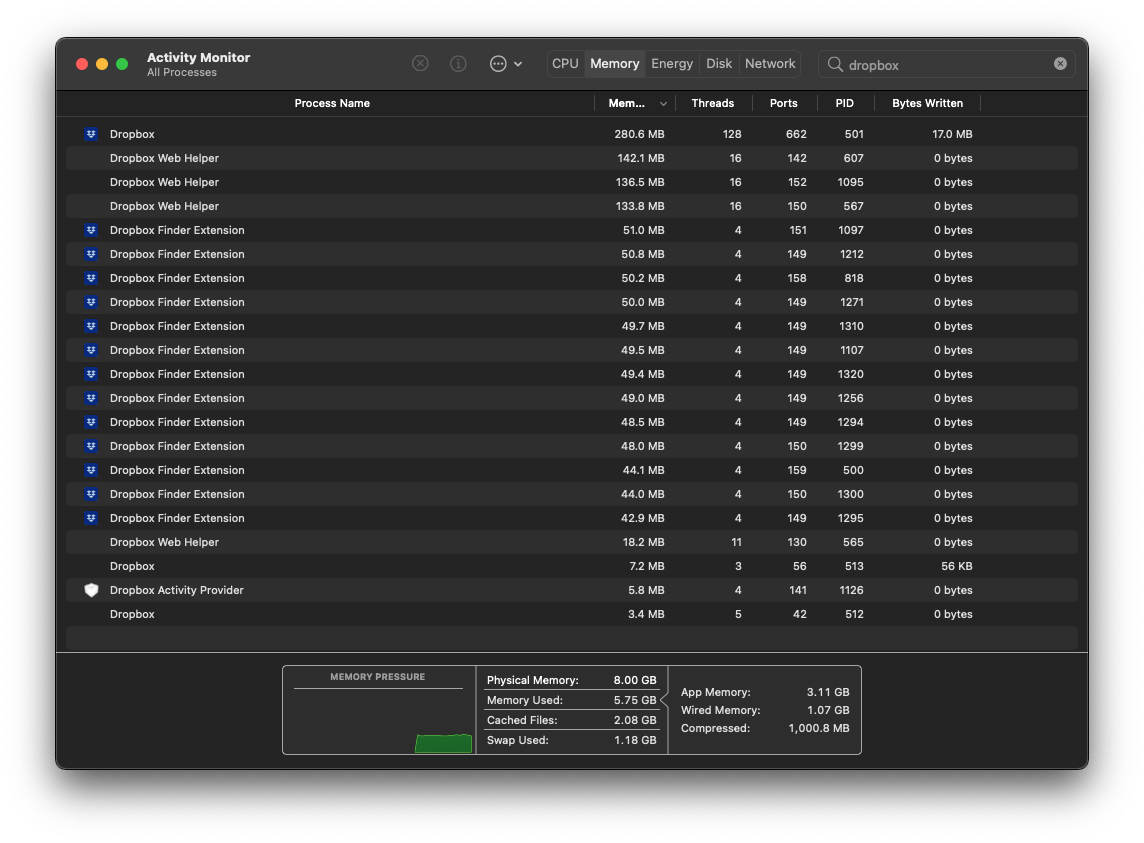Click the Physical Memory 8.00 GB value
The height and width of the screenshot is (843, 1144).
point(635,680)
